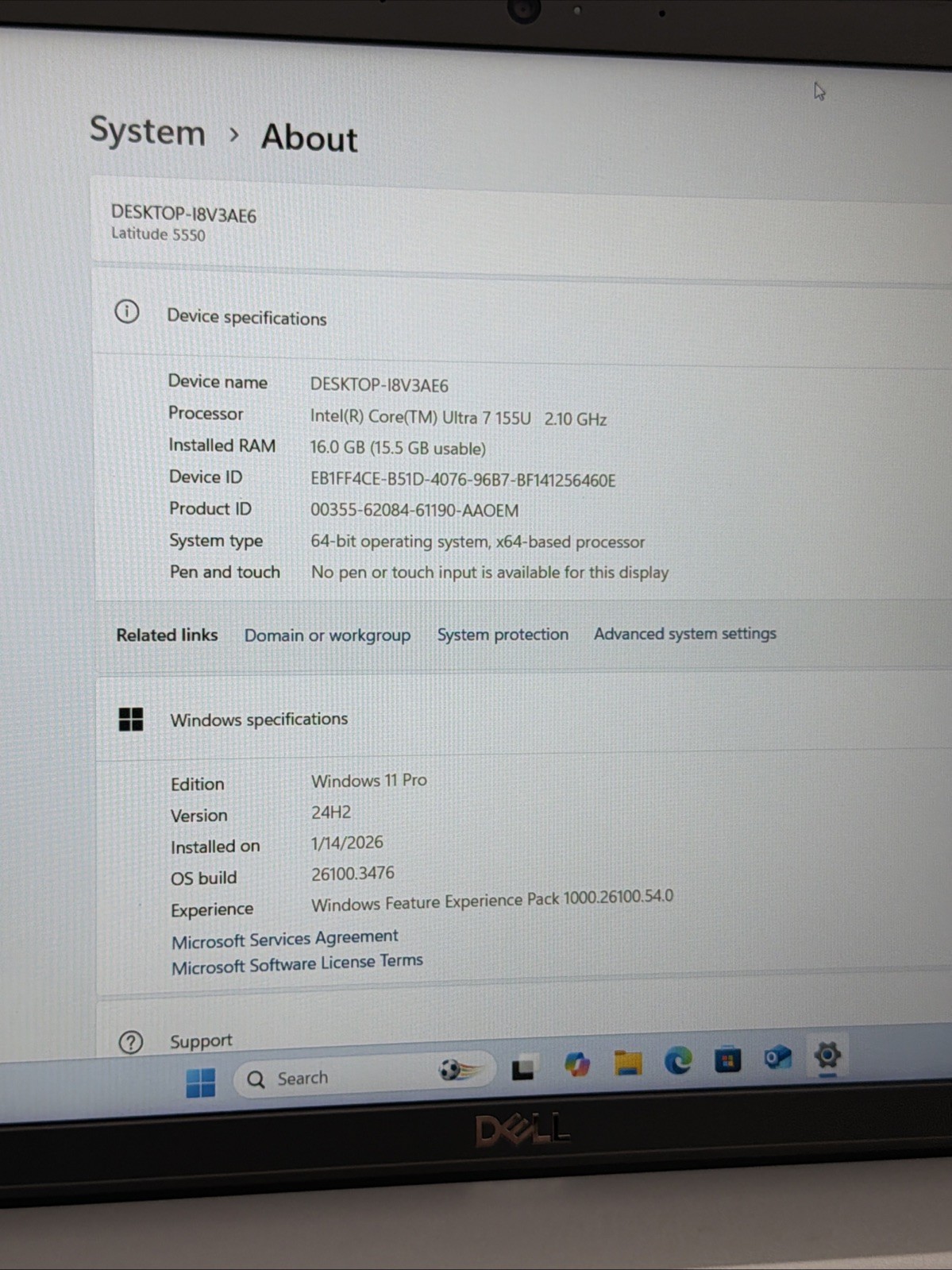Click the Search box on the taskbar
Viewport: 952px width, 1270px height.
(364, 1075)
